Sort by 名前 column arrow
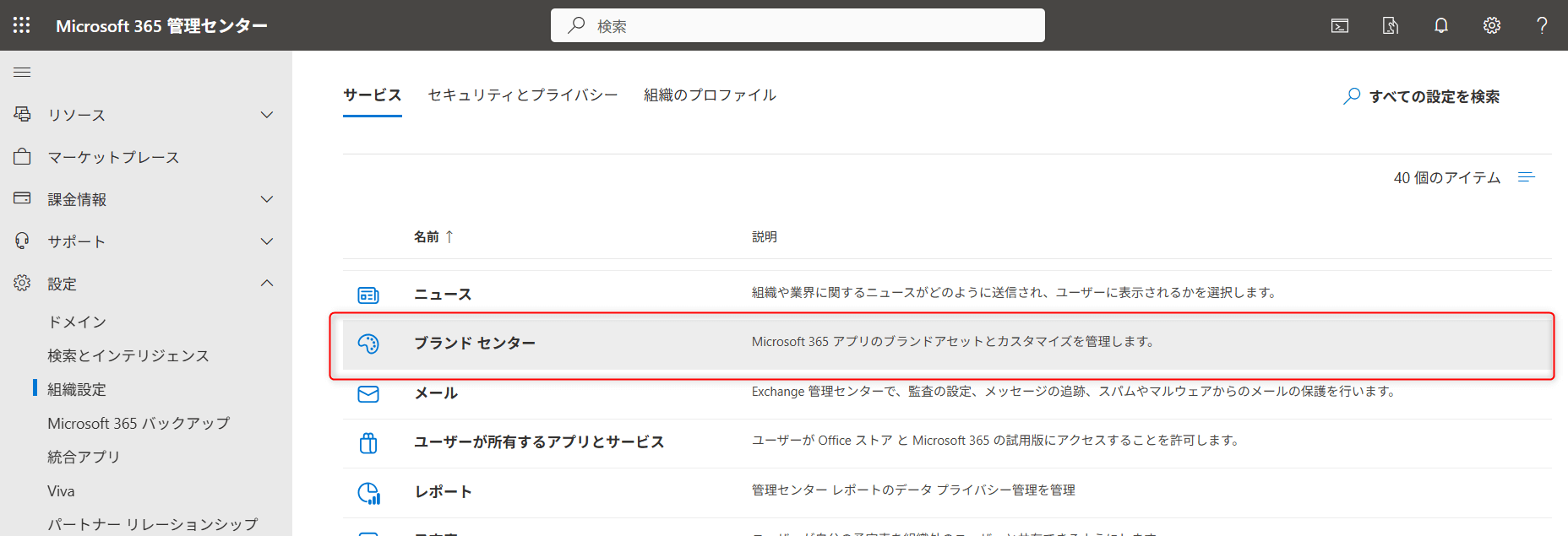 click(x=449, y=236)
